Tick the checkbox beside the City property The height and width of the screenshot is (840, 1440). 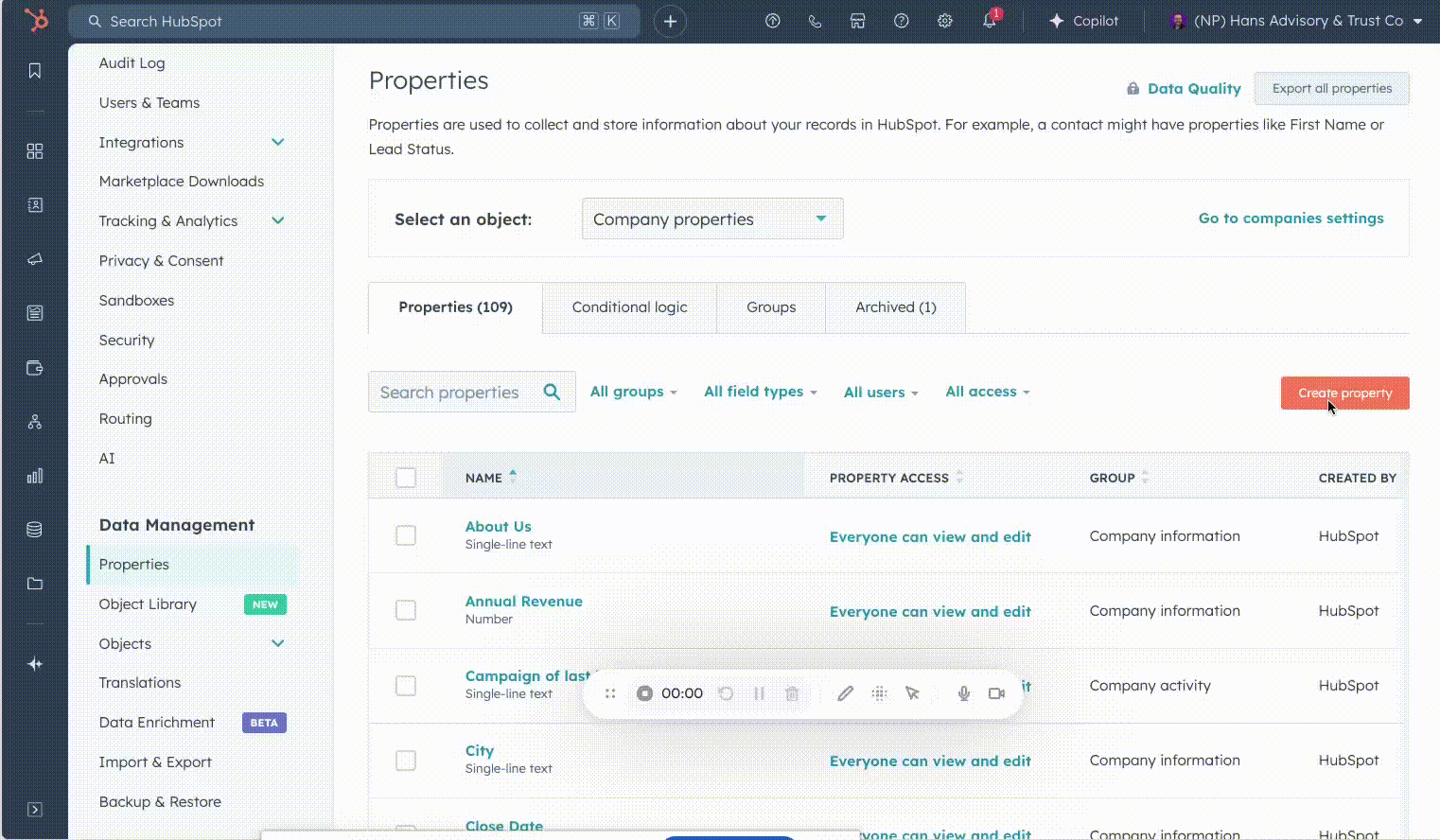(405, 760)
